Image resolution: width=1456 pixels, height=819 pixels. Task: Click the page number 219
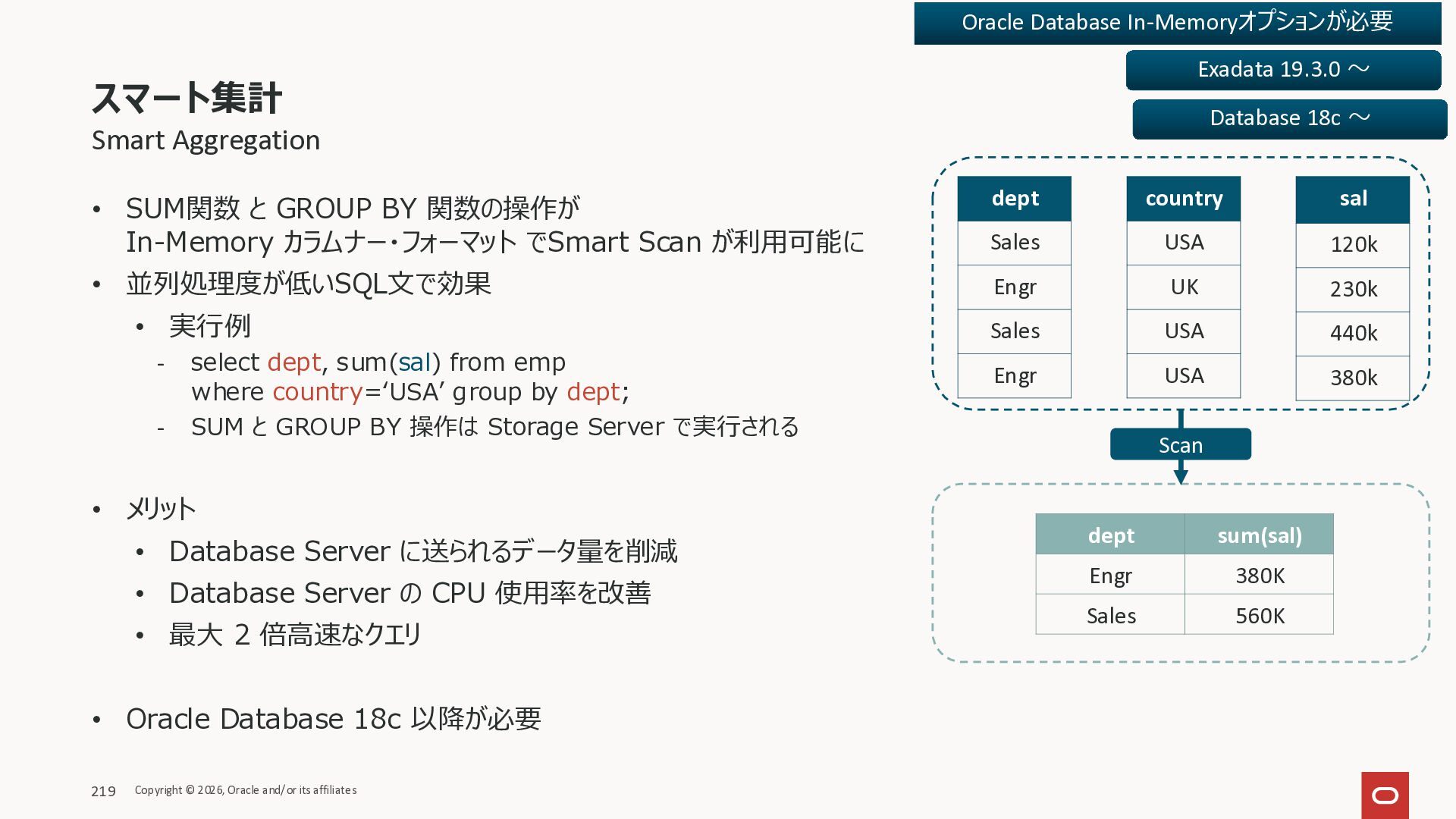coord(103,791)
